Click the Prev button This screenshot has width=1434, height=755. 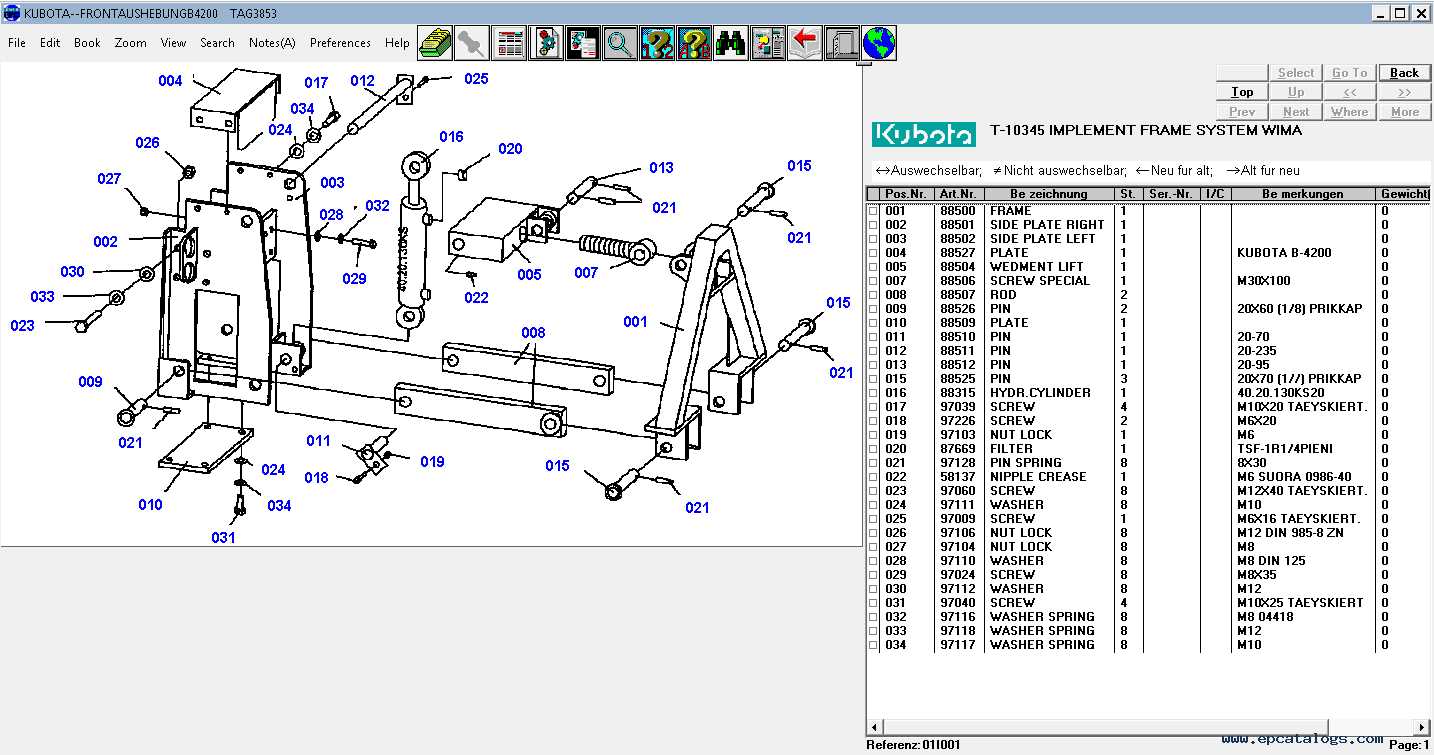click(1242, 111)
